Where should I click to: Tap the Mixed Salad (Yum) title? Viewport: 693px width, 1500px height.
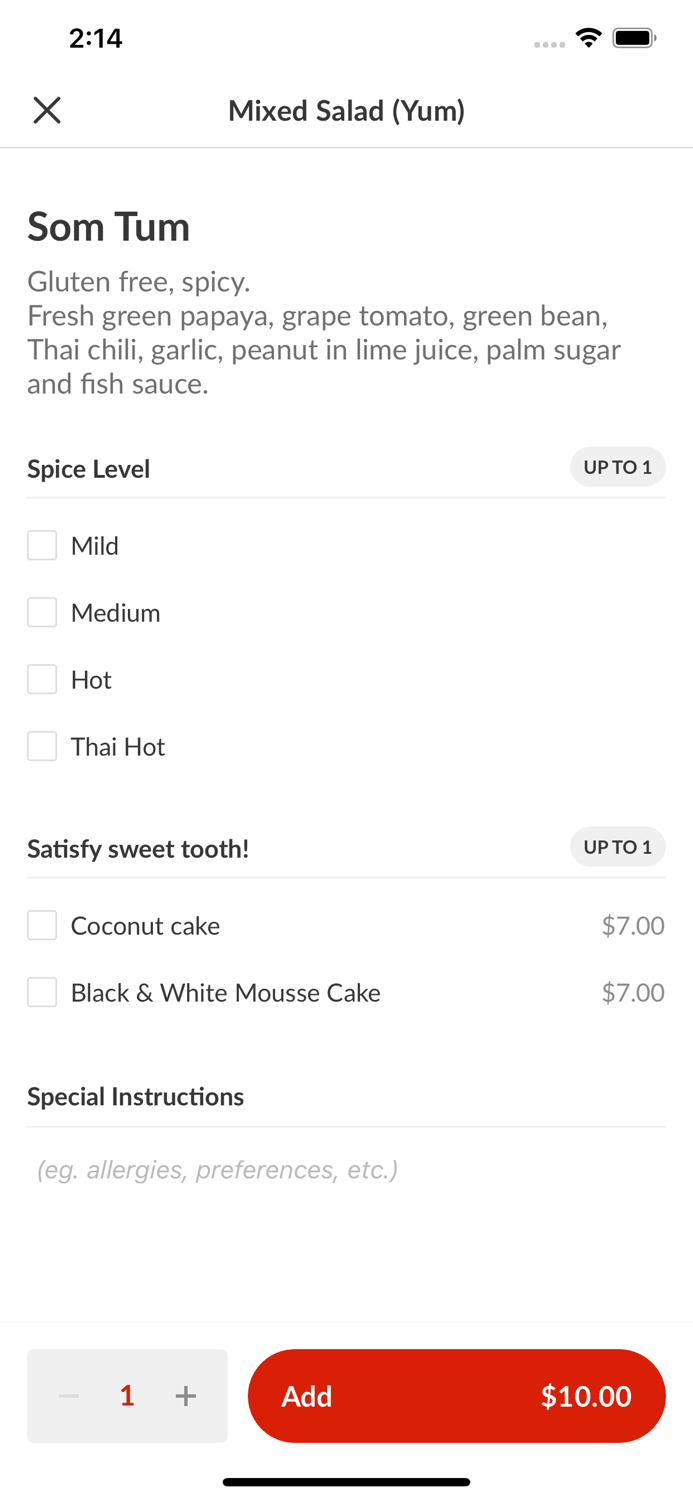pyautogui.click(x=346, y=110)
